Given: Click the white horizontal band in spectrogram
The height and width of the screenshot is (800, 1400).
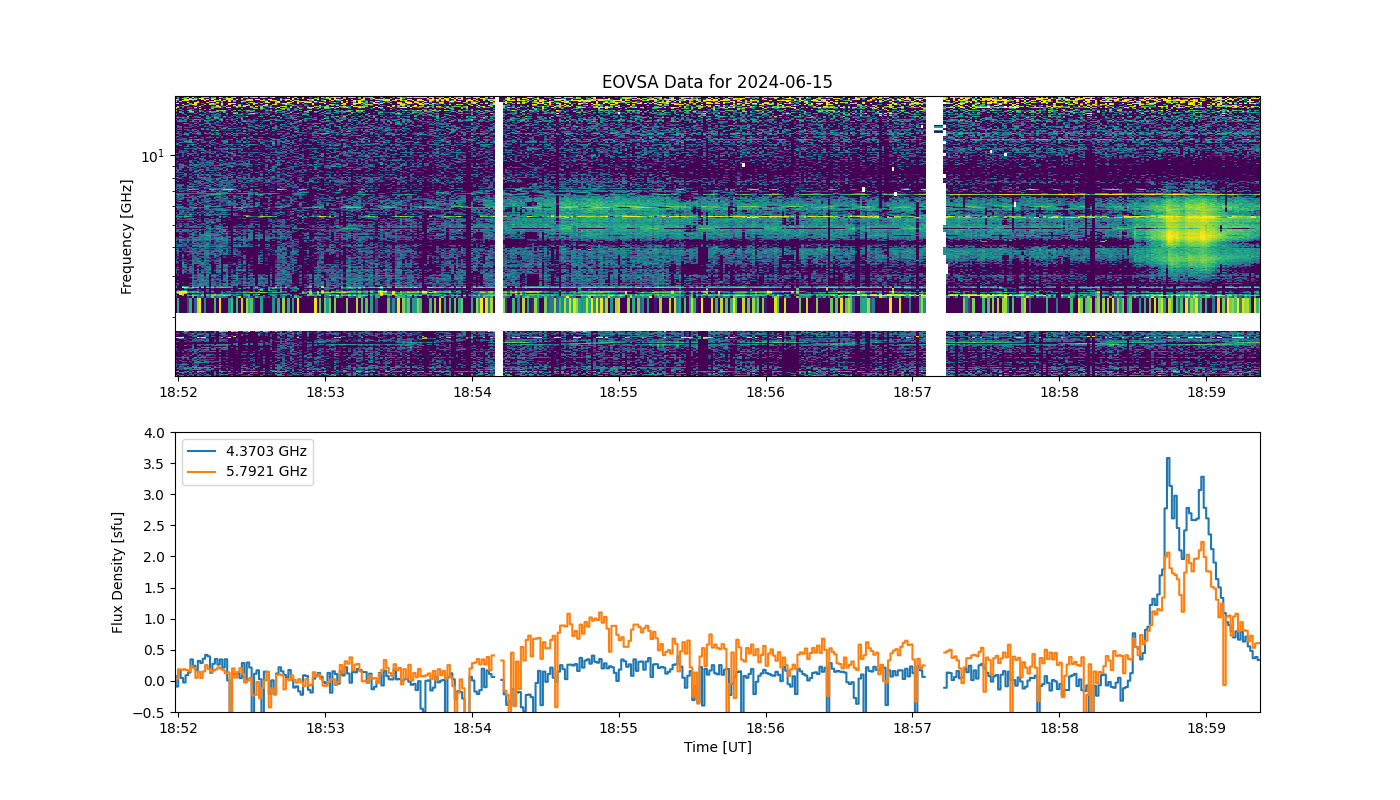Looking at the screenshot, I should (x=717, y=322).
